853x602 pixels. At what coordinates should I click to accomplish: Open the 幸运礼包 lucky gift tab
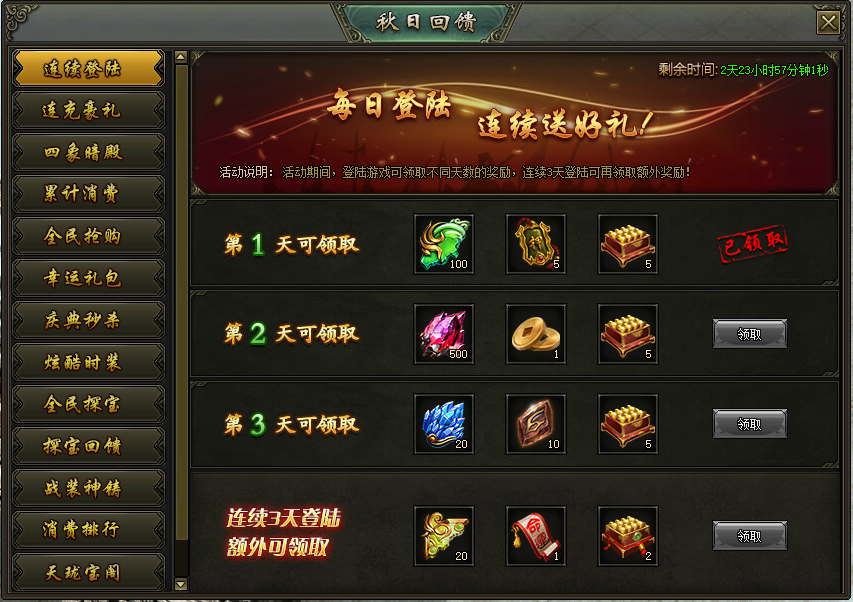click(x=88, y=278)
